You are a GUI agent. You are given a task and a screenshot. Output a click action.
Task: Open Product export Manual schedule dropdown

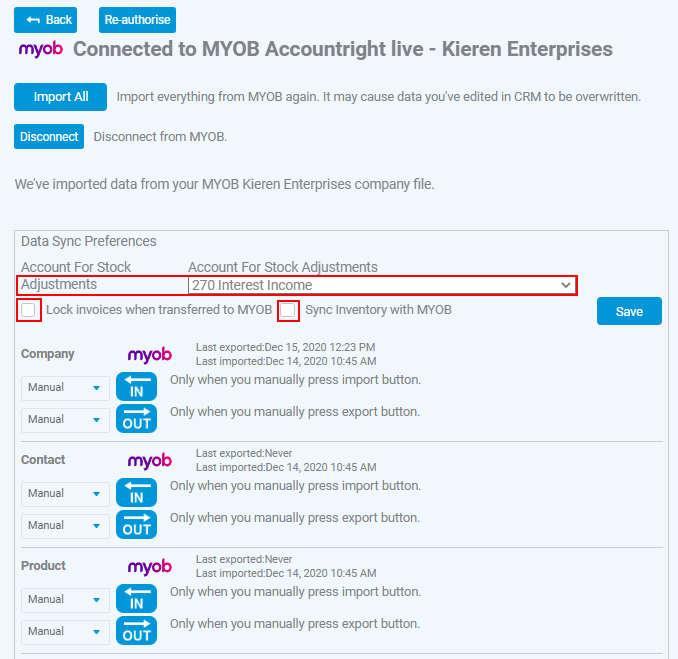coord(65,632)
